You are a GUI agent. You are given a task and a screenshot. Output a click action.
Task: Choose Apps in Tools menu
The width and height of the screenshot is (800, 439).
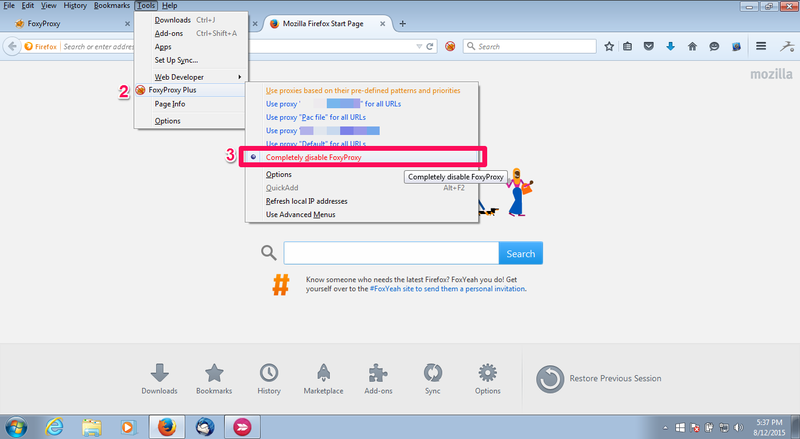point(191,46)
